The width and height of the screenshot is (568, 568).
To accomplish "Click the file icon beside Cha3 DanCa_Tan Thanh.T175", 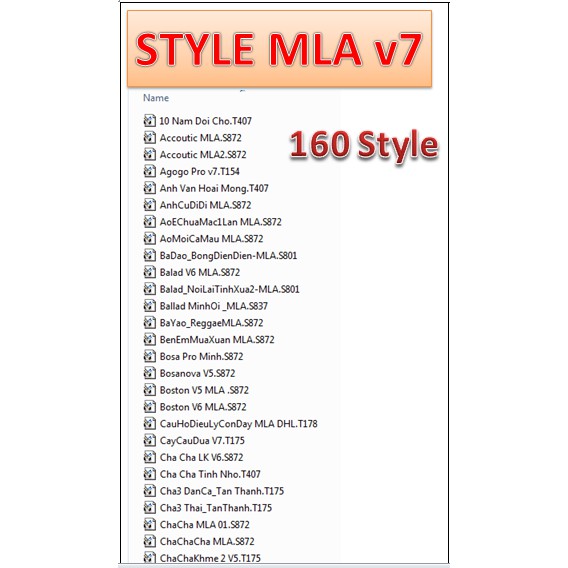I will pos(150,490).
